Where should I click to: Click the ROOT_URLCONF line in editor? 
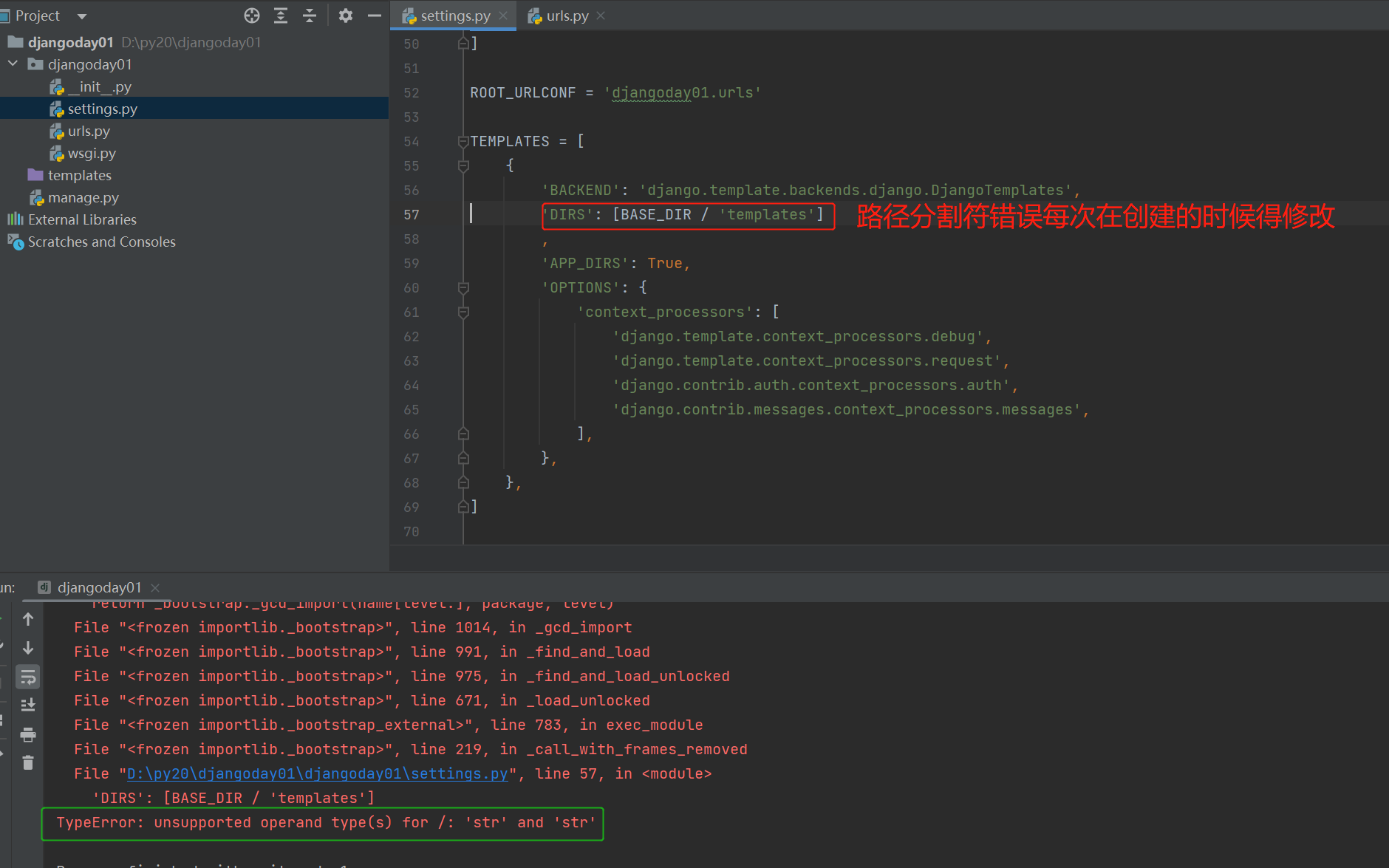coord(615,92)
